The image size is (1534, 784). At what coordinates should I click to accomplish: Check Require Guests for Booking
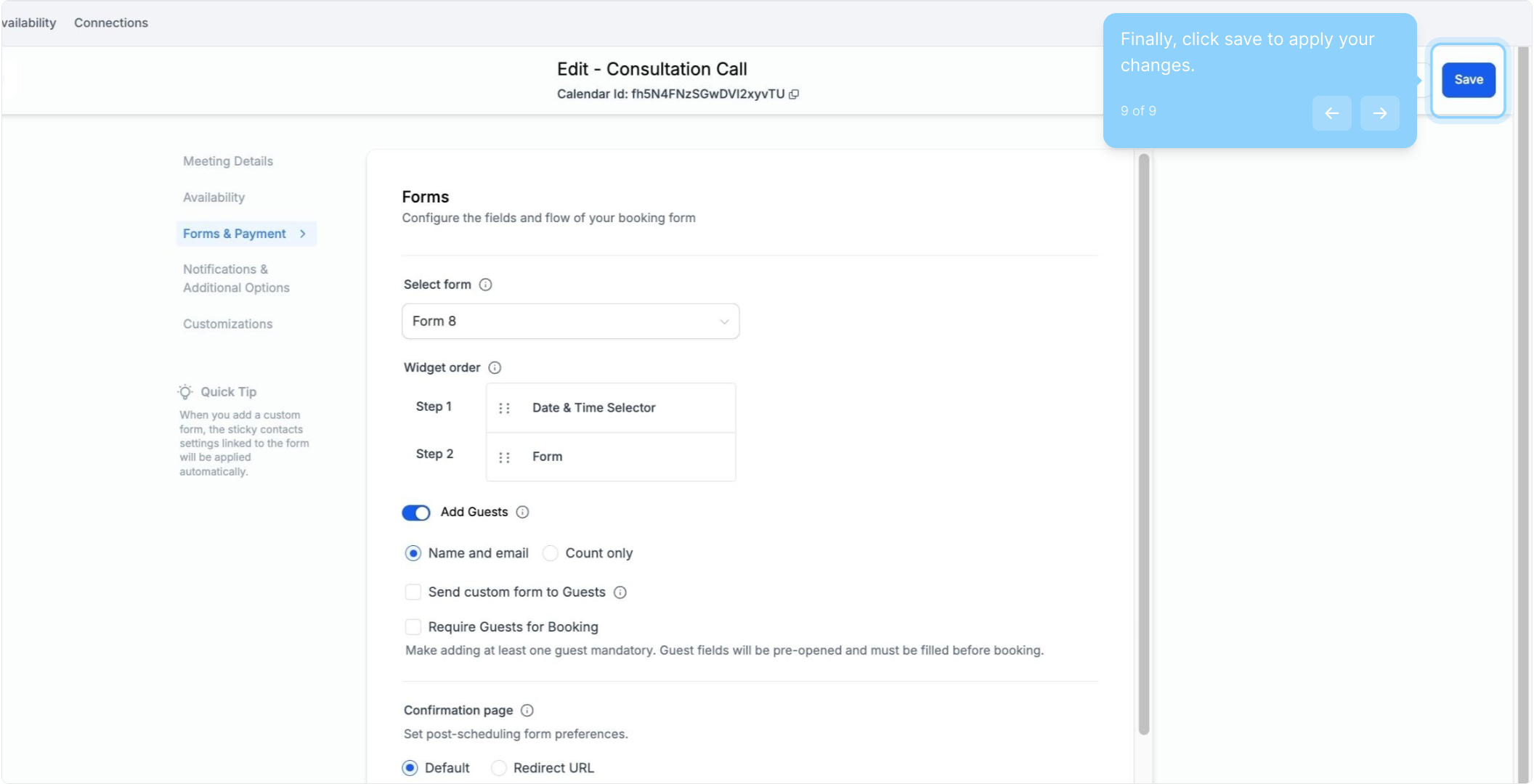(413, 626)
